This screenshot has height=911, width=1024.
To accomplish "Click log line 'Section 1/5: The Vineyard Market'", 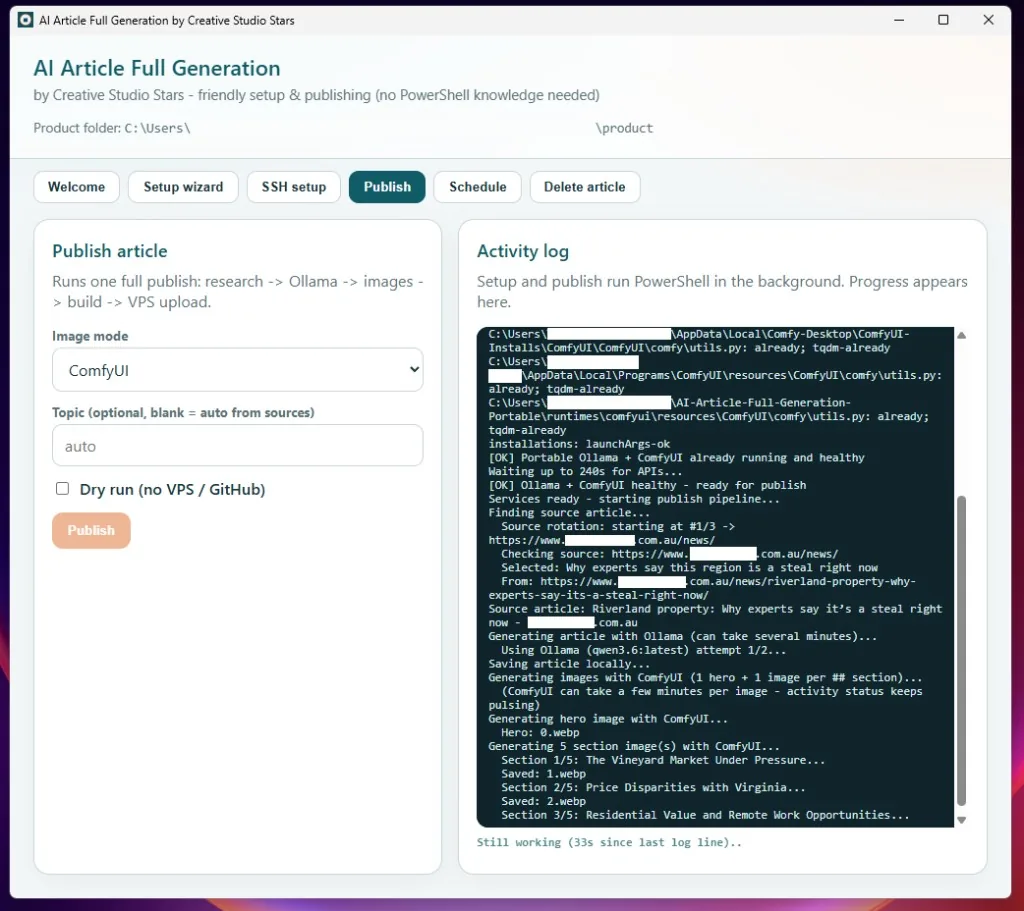I will point(663,760).
